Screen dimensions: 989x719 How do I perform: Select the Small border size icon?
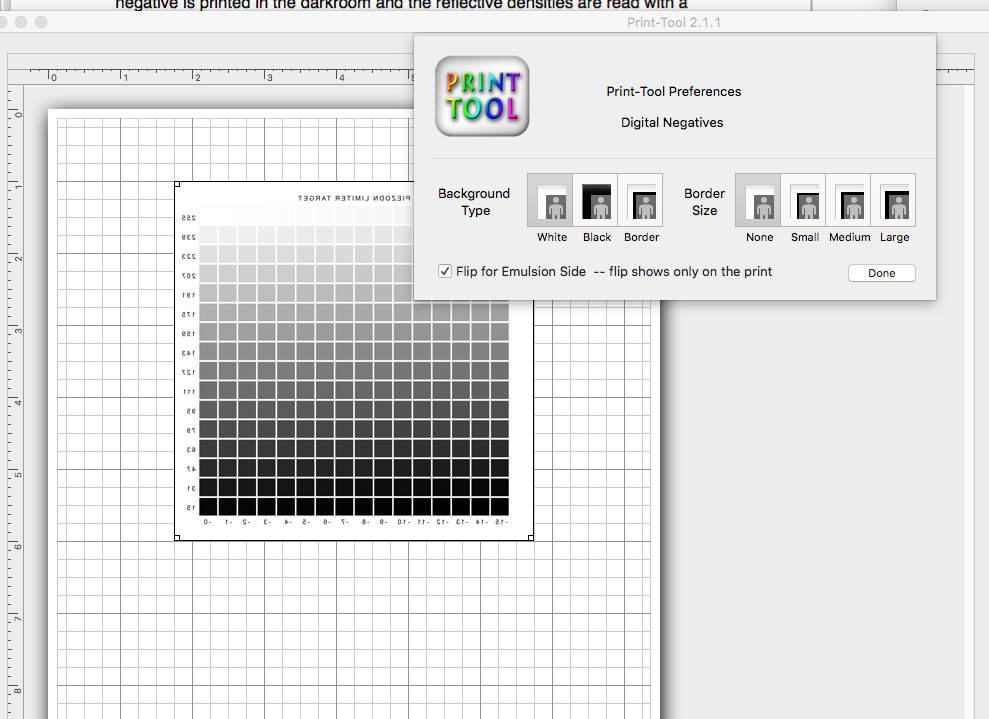804,200
